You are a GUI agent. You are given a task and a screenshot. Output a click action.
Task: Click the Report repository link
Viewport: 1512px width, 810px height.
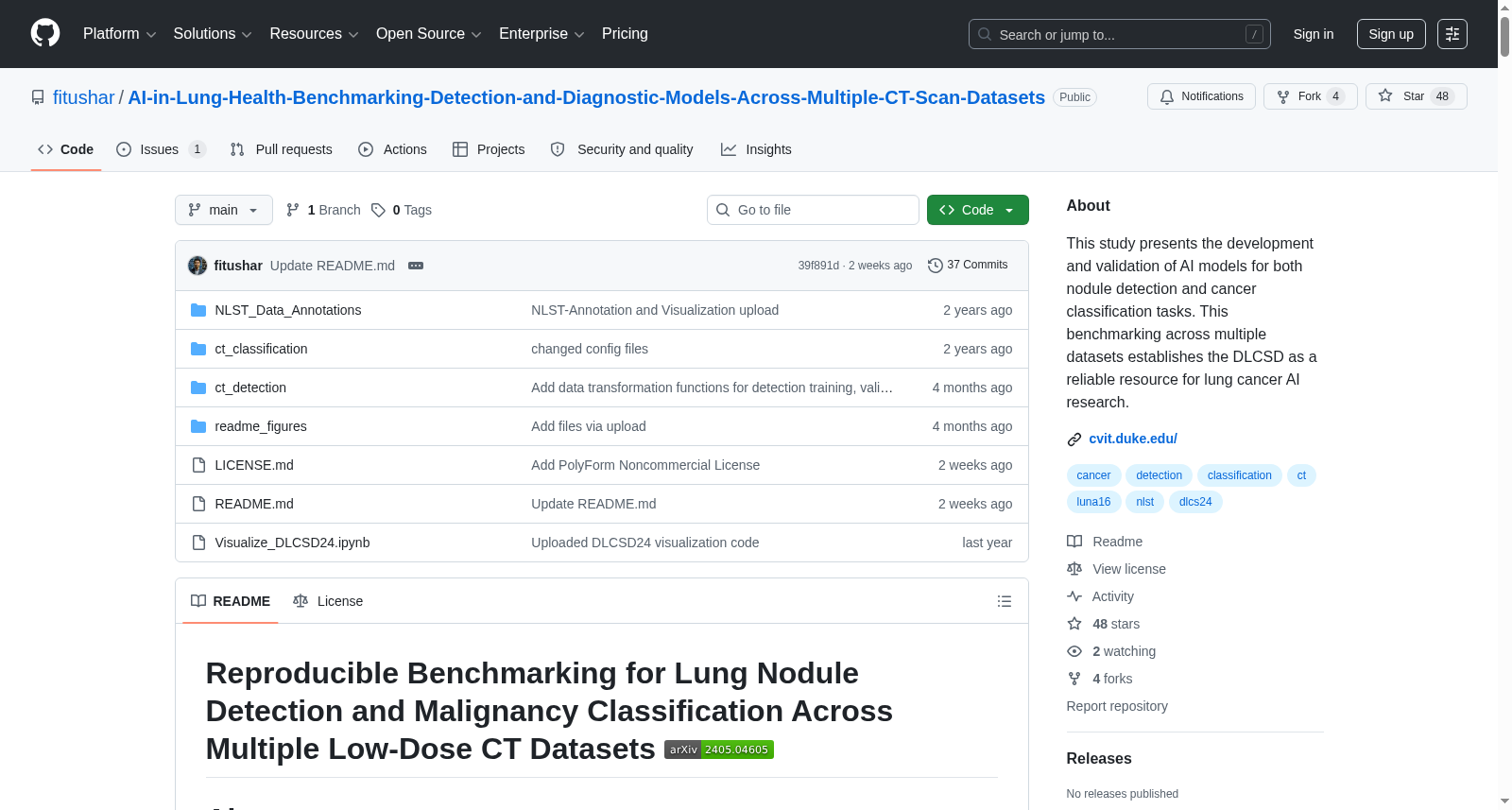pyautogui.click(x=1117, y=706)
